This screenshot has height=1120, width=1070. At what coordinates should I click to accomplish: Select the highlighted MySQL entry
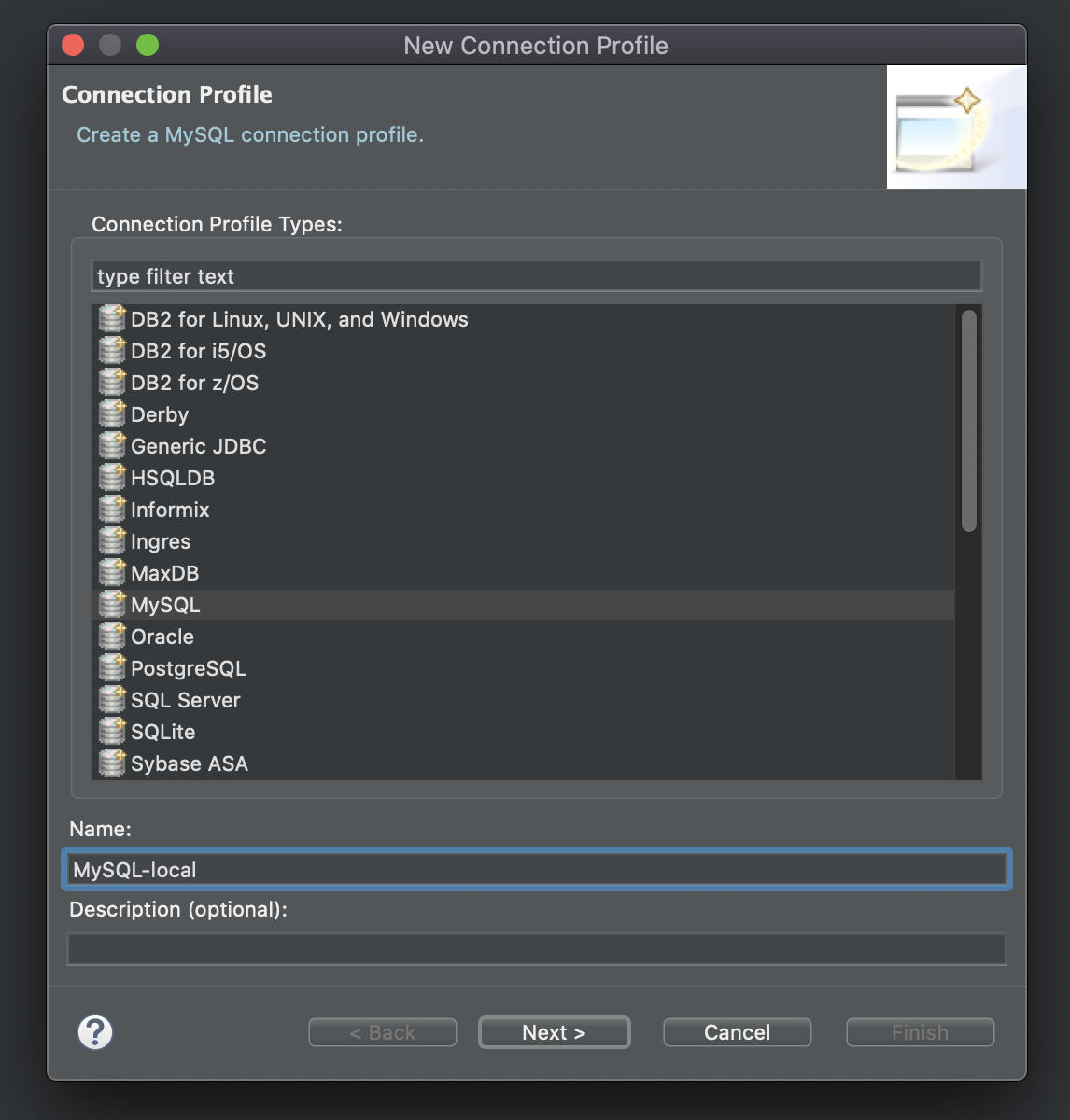pos(524,605)
